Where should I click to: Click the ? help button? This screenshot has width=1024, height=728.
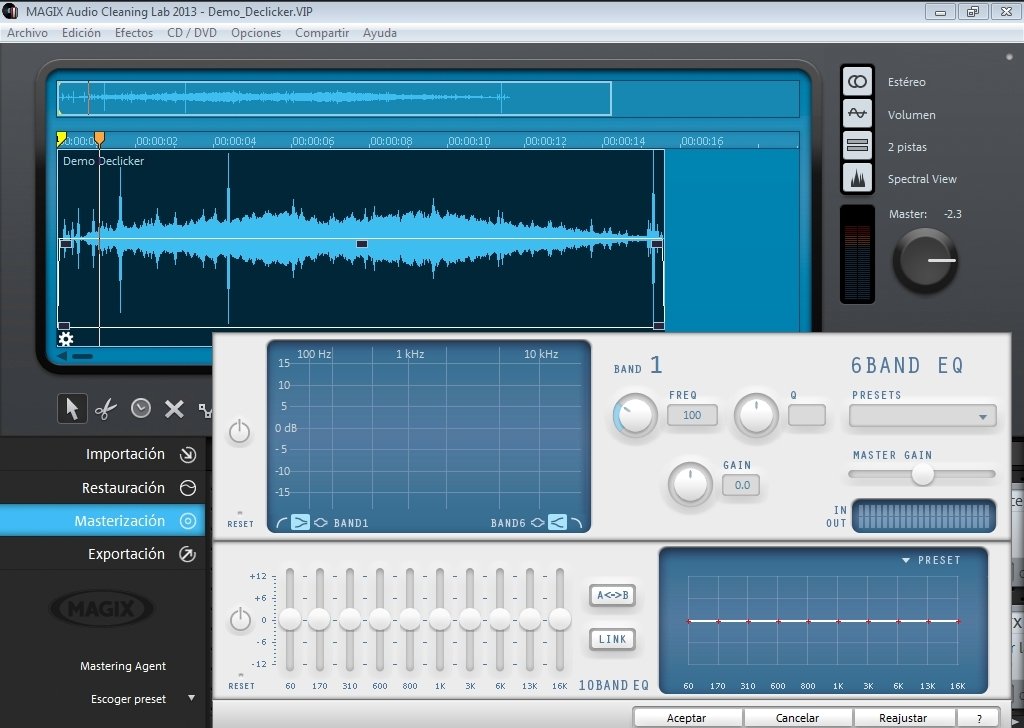point(980,718)
